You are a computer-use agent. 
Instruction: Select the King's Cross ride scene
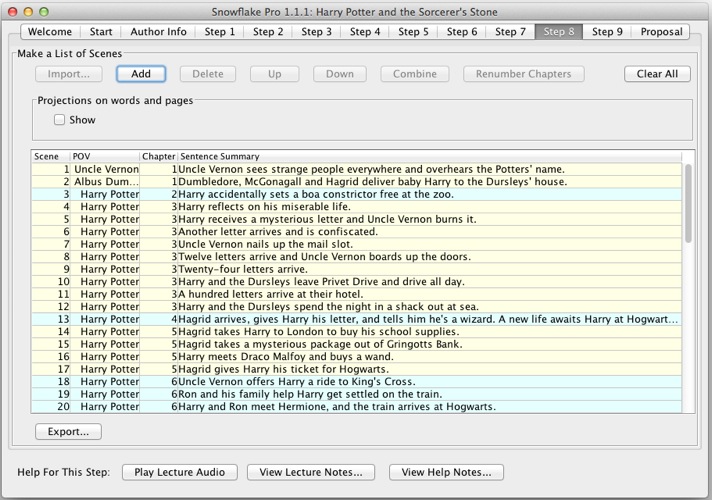(430, 381)
